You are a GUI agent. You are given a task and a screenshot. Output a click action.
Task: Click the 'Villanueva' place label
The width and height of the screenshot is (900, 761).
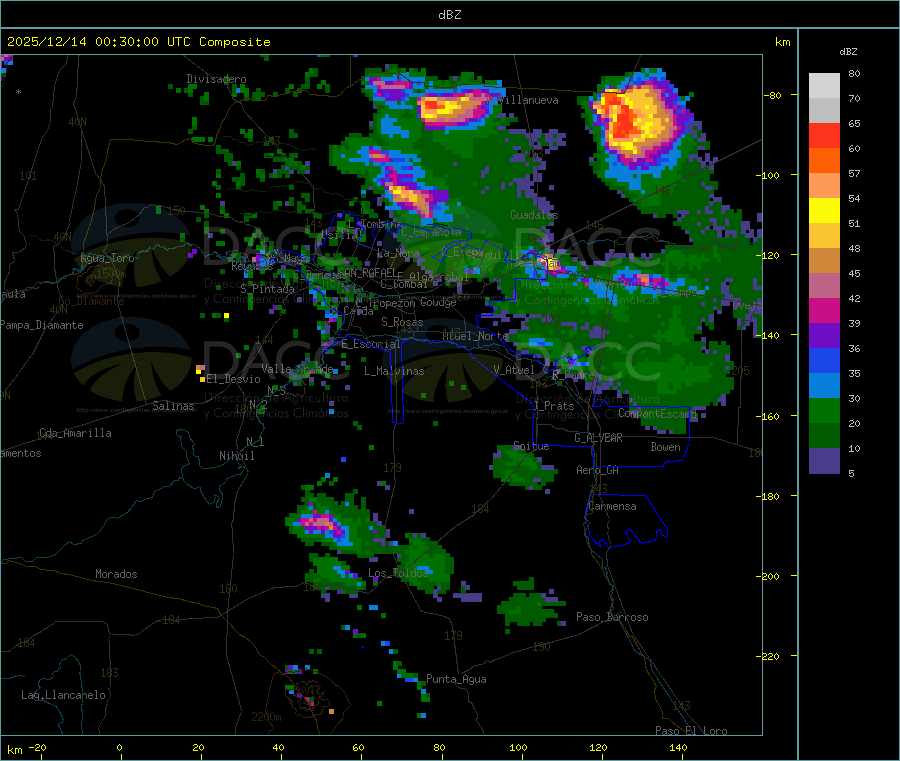click(527, 100)
